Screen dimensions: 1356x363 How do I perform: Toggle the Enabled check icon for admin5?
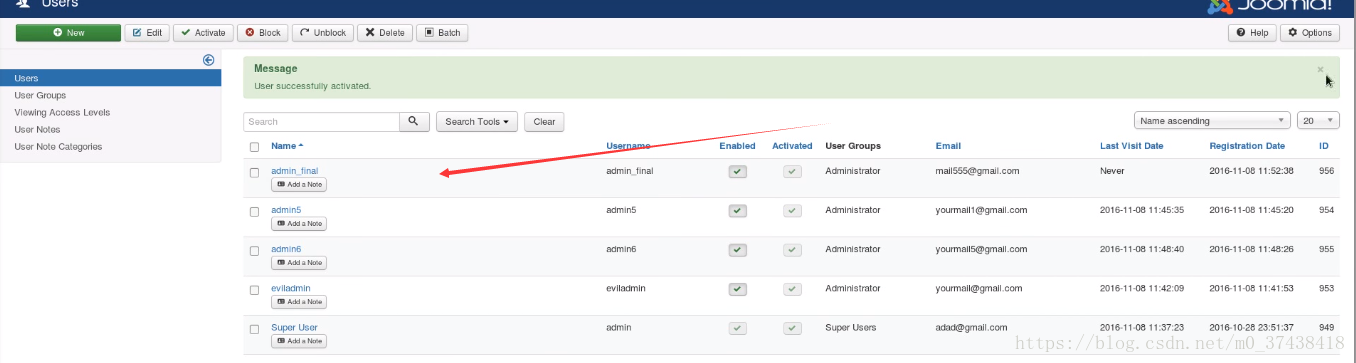pyautogui.click(x=738, y=211)
